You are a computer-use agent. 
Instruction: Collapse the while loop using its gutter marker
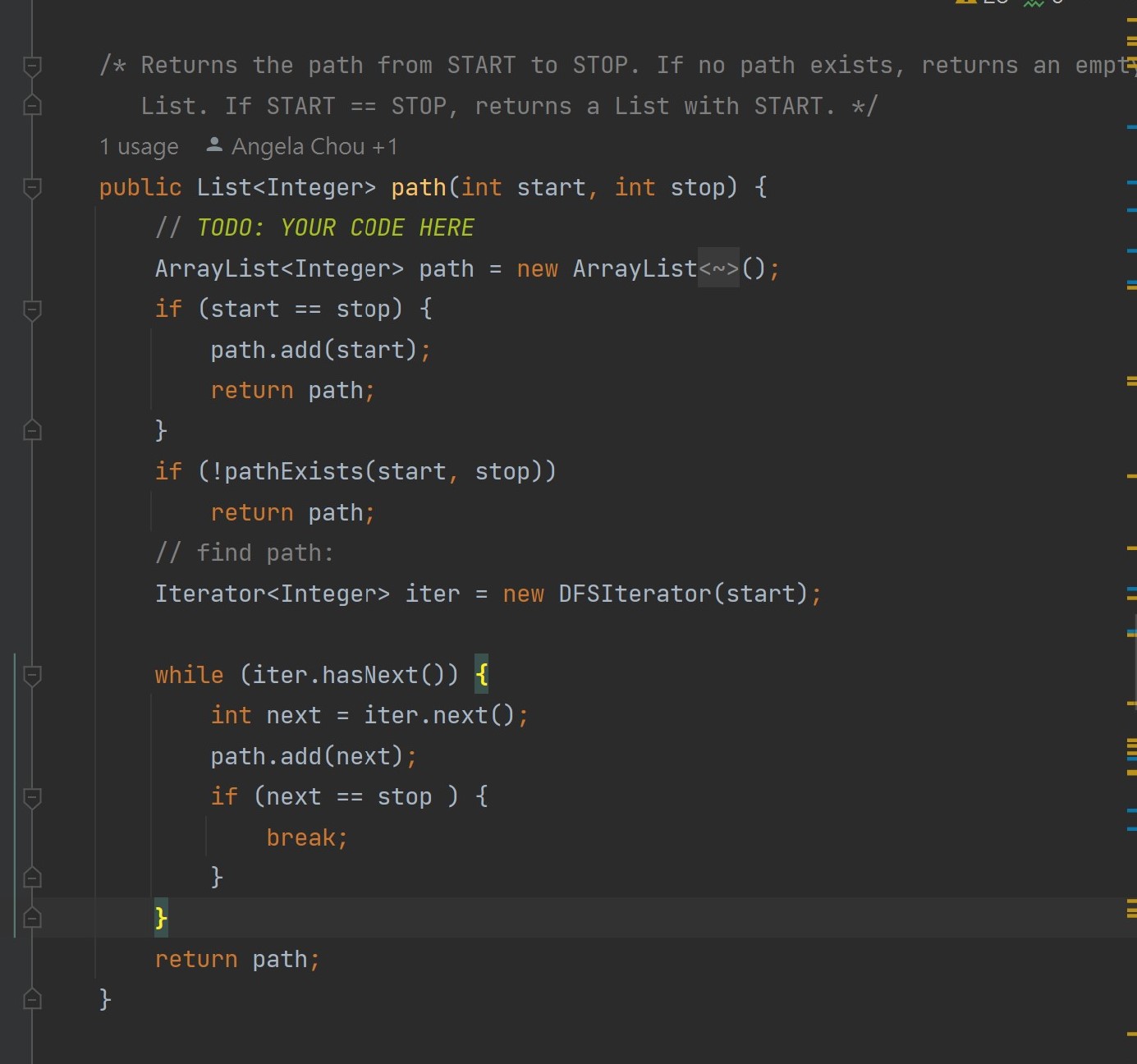click(x=32, y=675)
